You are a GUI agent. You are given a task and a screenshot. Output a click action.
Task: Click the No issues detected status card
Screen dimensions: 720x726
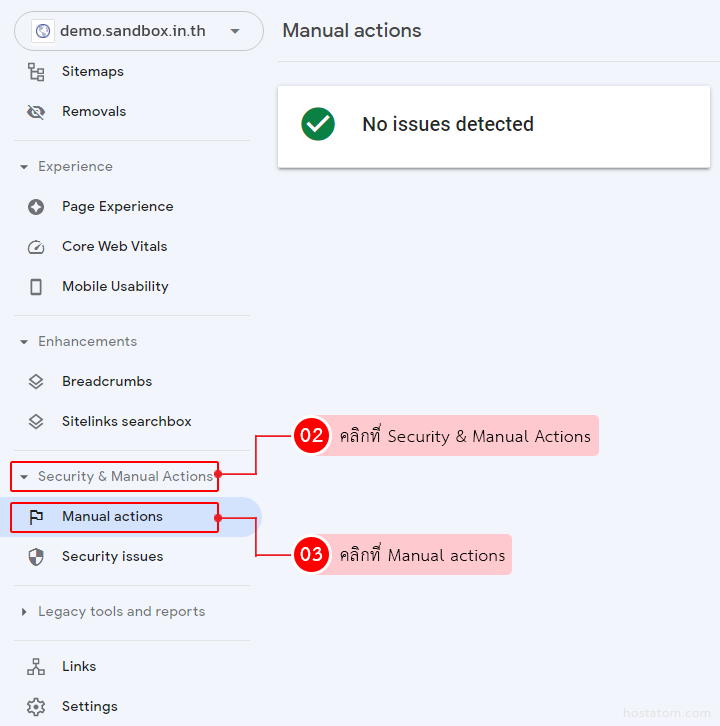pyautogui.click(x=493, y=125)
